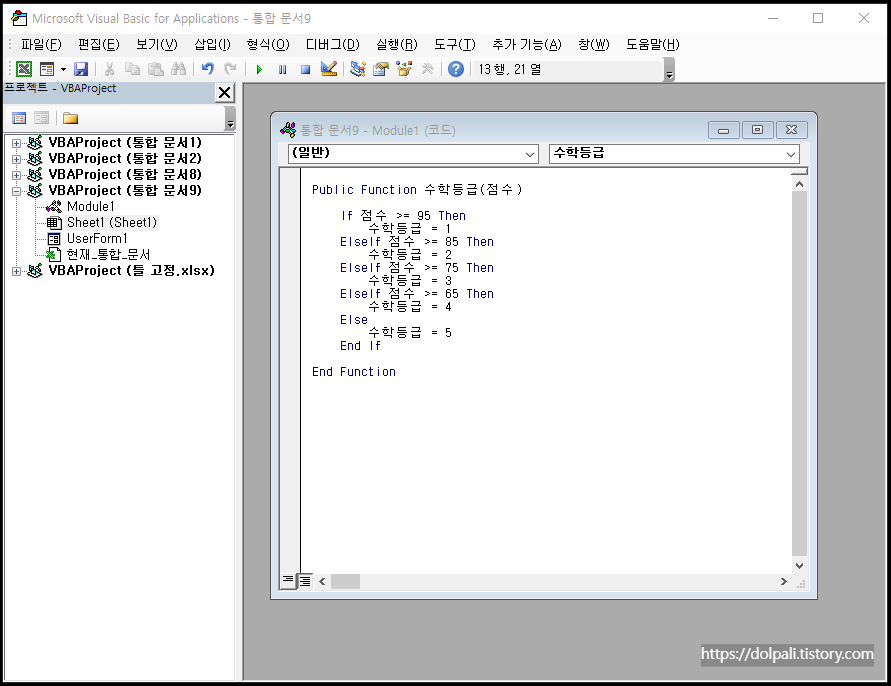Open the Project Explorer icon
891x686 pixels.
(x=357, y=69)
